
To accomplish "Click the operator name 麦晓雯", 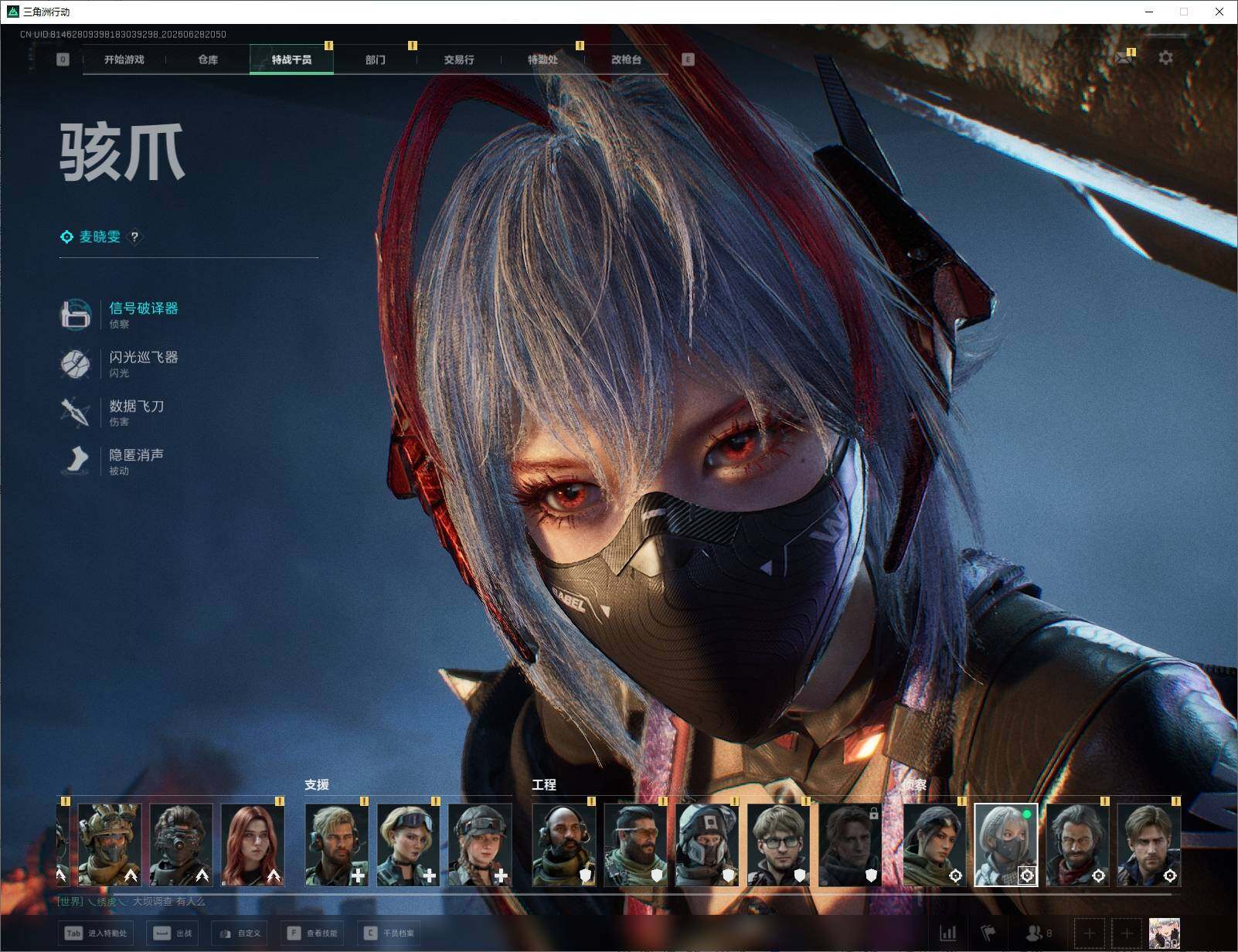I will [100, 237].
